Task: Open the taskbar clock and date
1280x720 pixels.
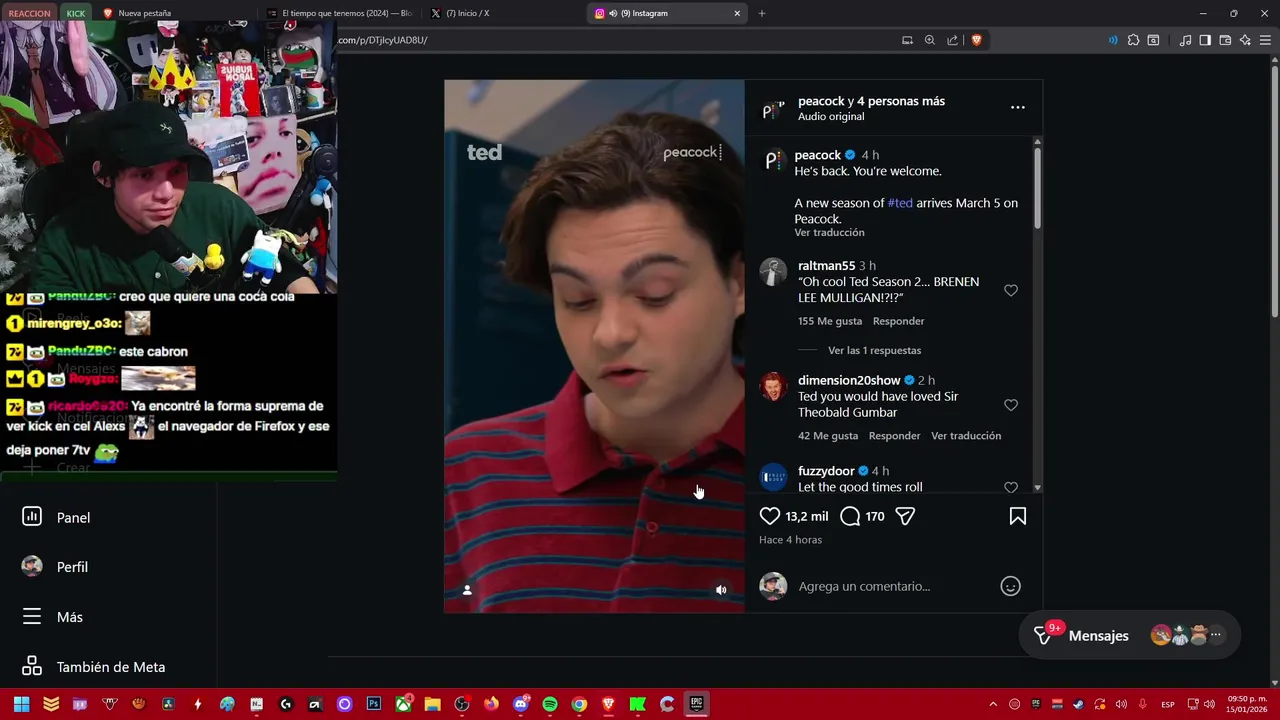Action: tap(1247, 704)
